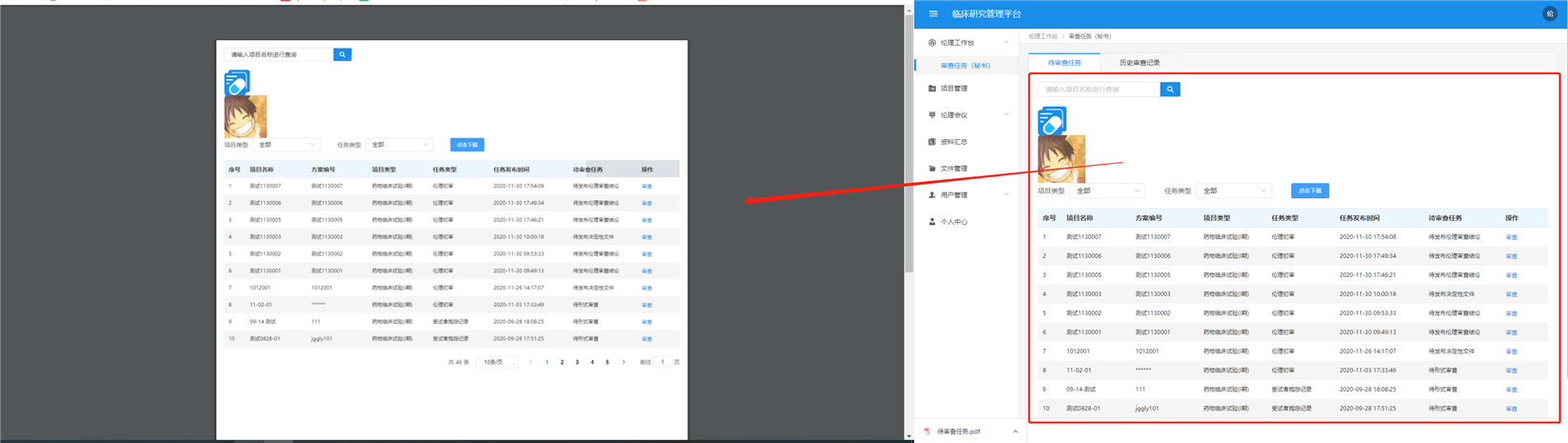The image size is (1568, 443).
Task: Click the 项目管理 folder icon in sidebar
Action: click(932, 89)
